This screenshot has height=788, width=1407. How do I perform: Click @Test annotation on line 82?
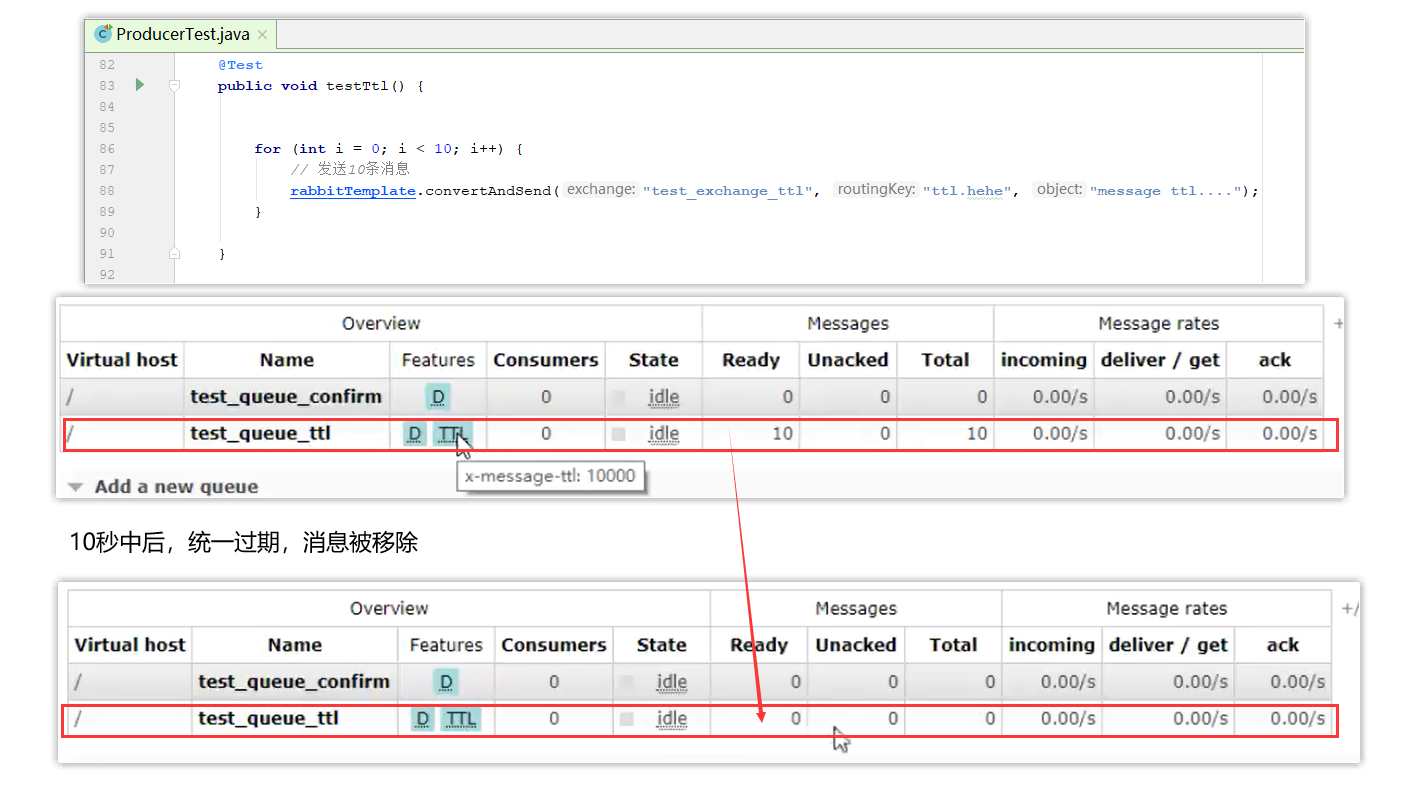240,65
